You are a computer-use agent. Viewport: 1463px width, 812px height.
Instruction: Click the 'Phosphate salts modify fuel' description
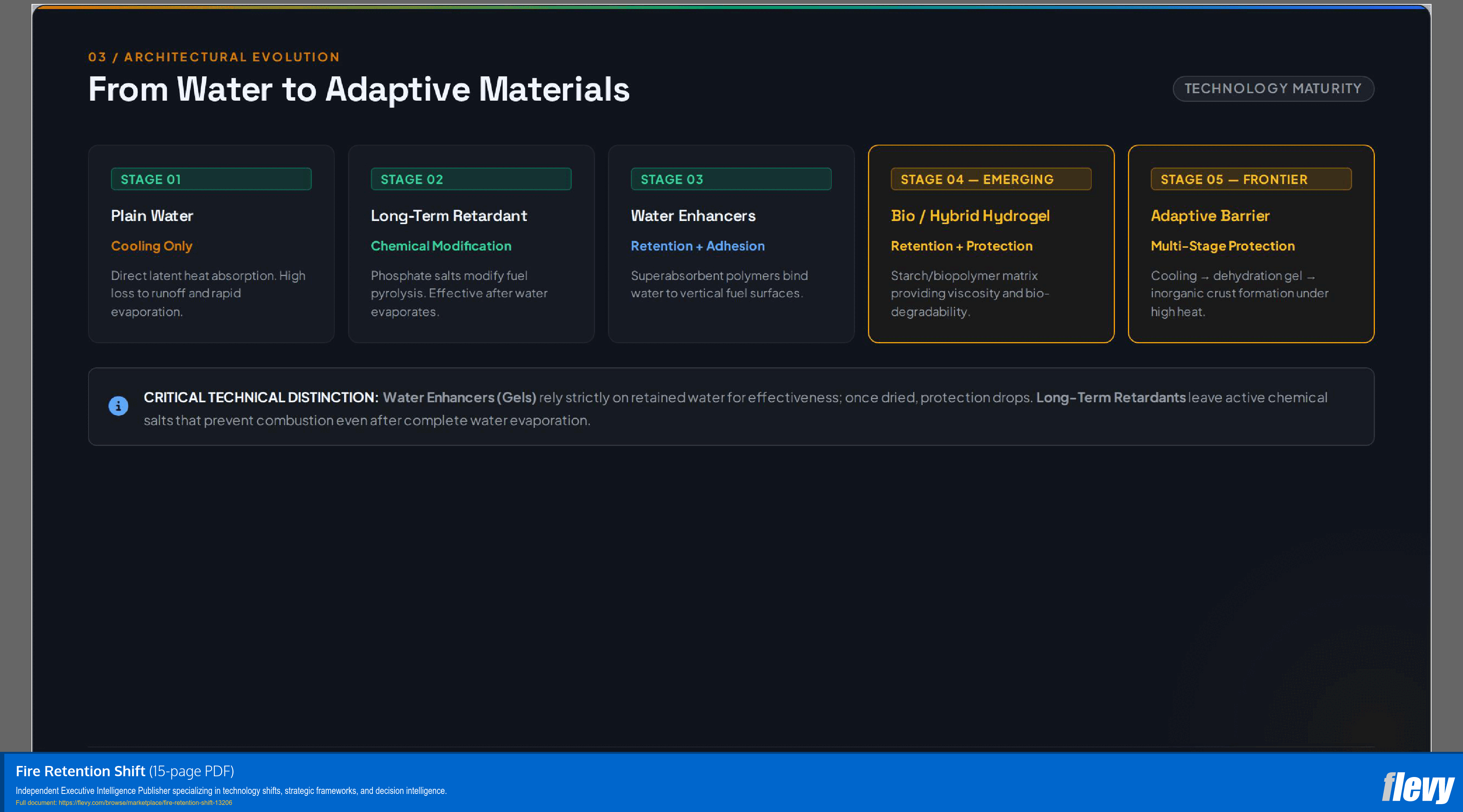tap(459, 294)
